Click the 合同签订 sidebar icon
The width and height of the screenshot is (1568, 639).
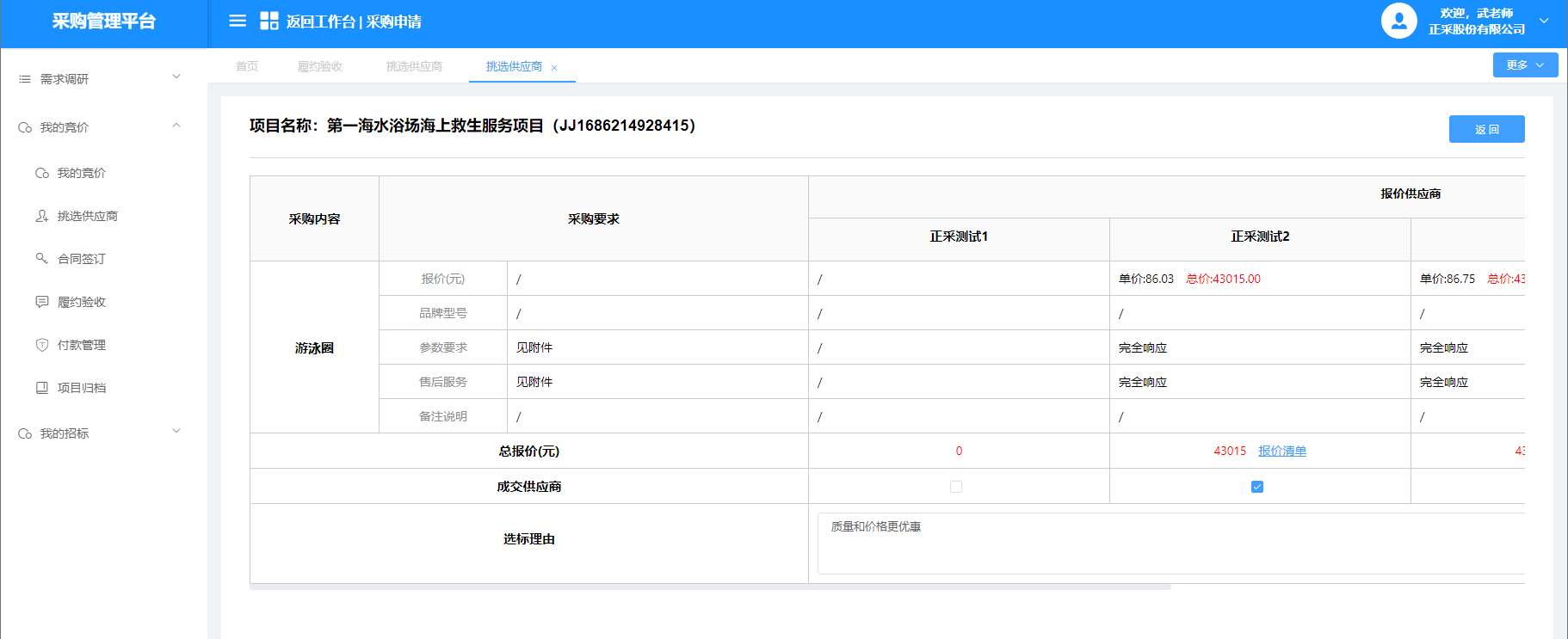[x=41, y=258]
